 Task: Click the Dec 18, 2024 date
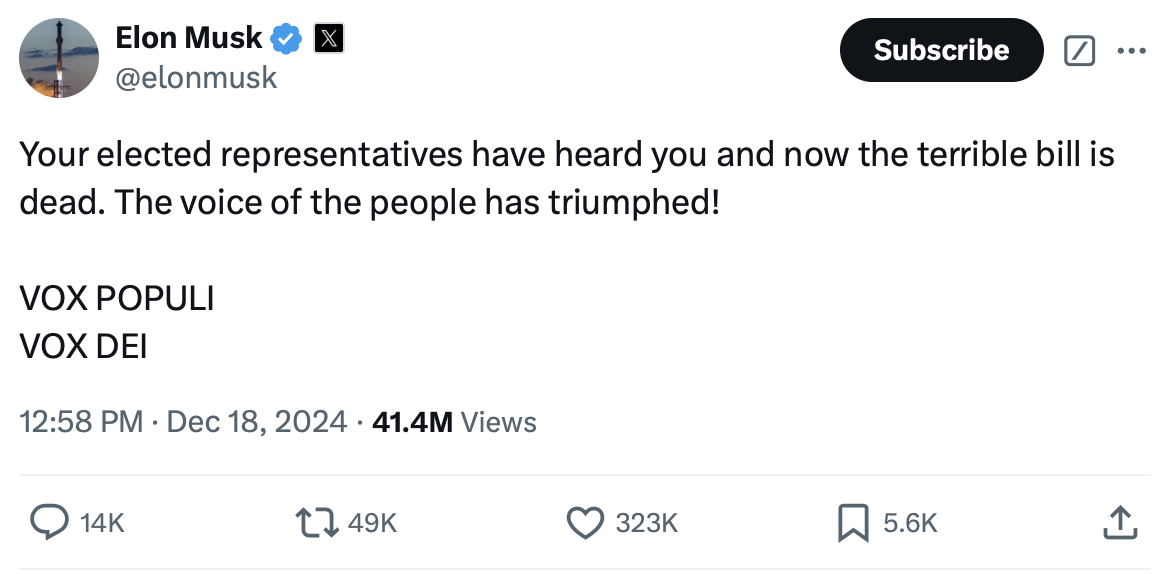(257, 422)
